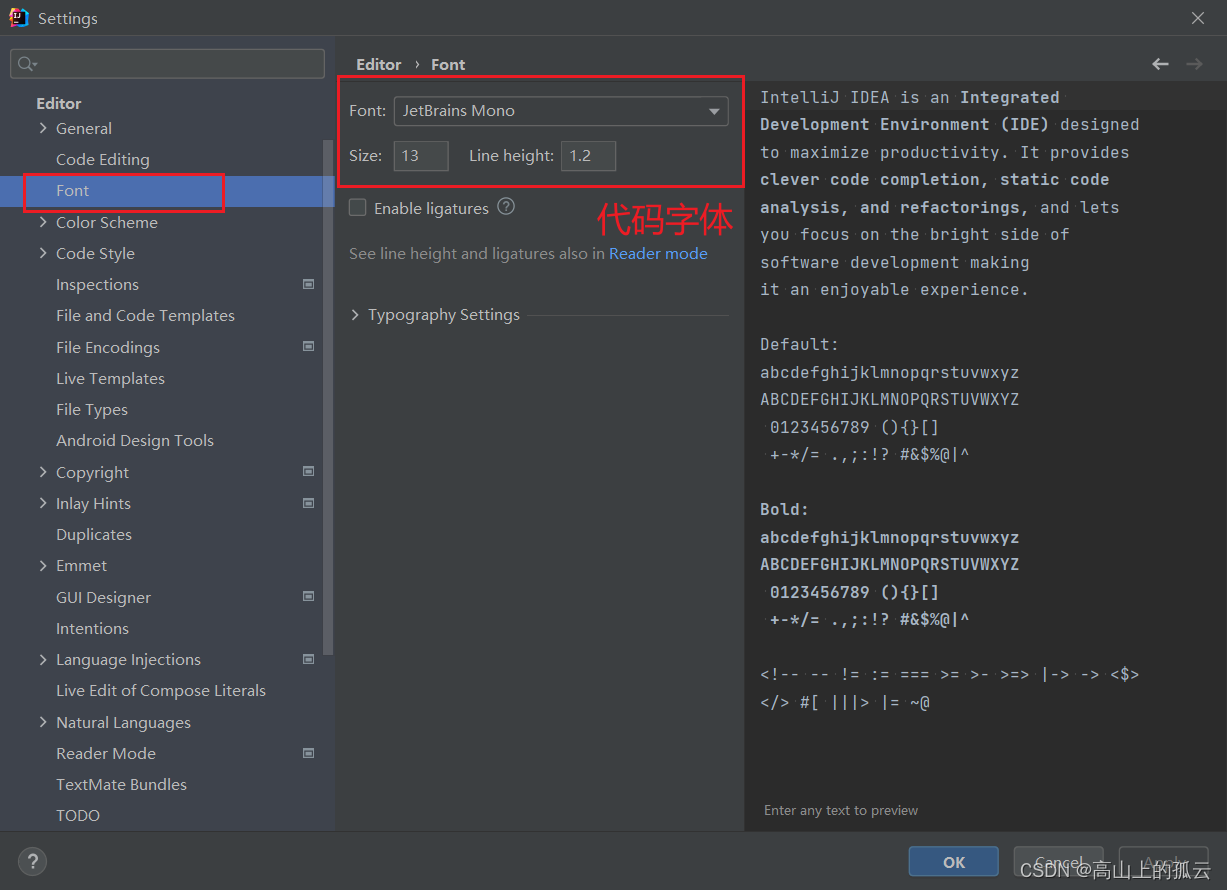Screen dimensions: 1227x890
Task: Expand the Copyright node
Action: (43, 472)
